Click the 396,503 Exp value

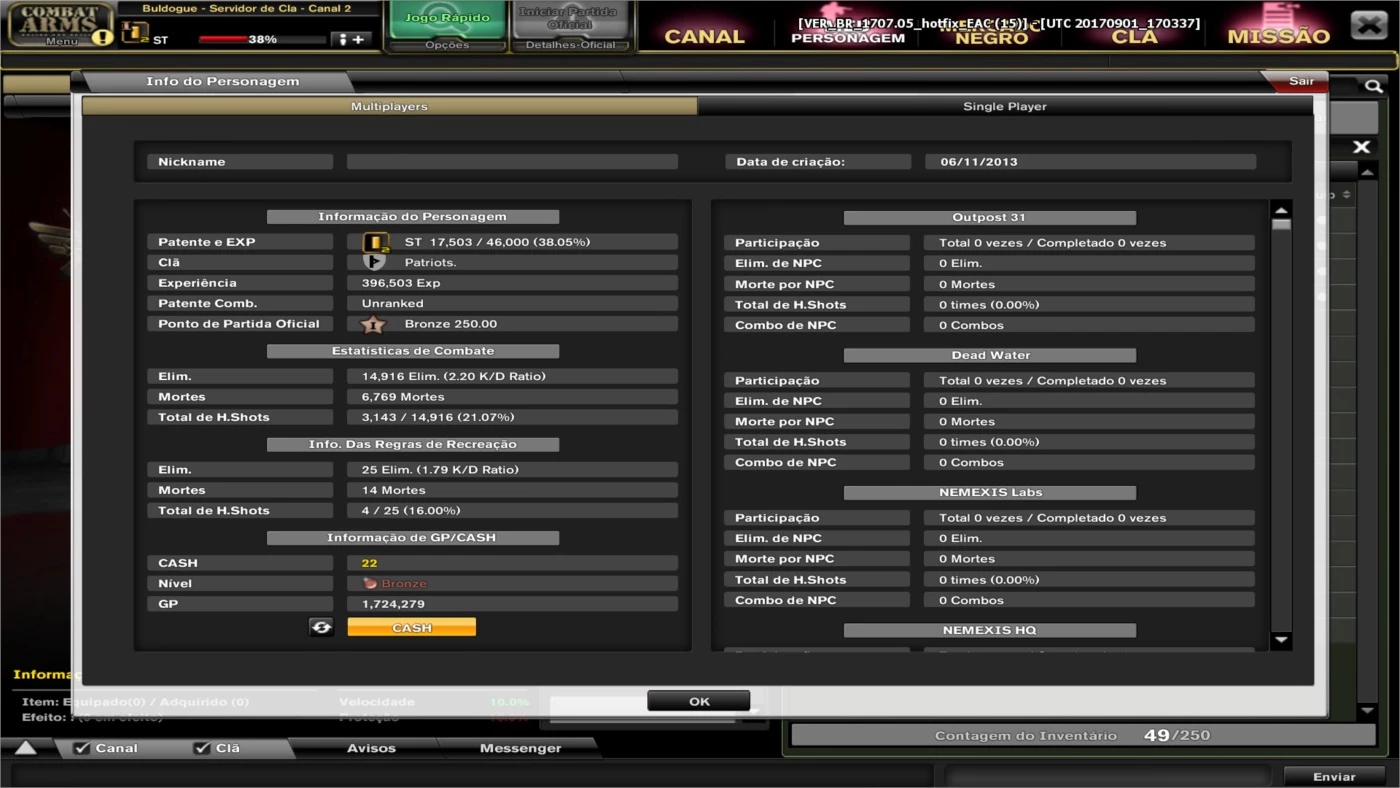point(512,283)
